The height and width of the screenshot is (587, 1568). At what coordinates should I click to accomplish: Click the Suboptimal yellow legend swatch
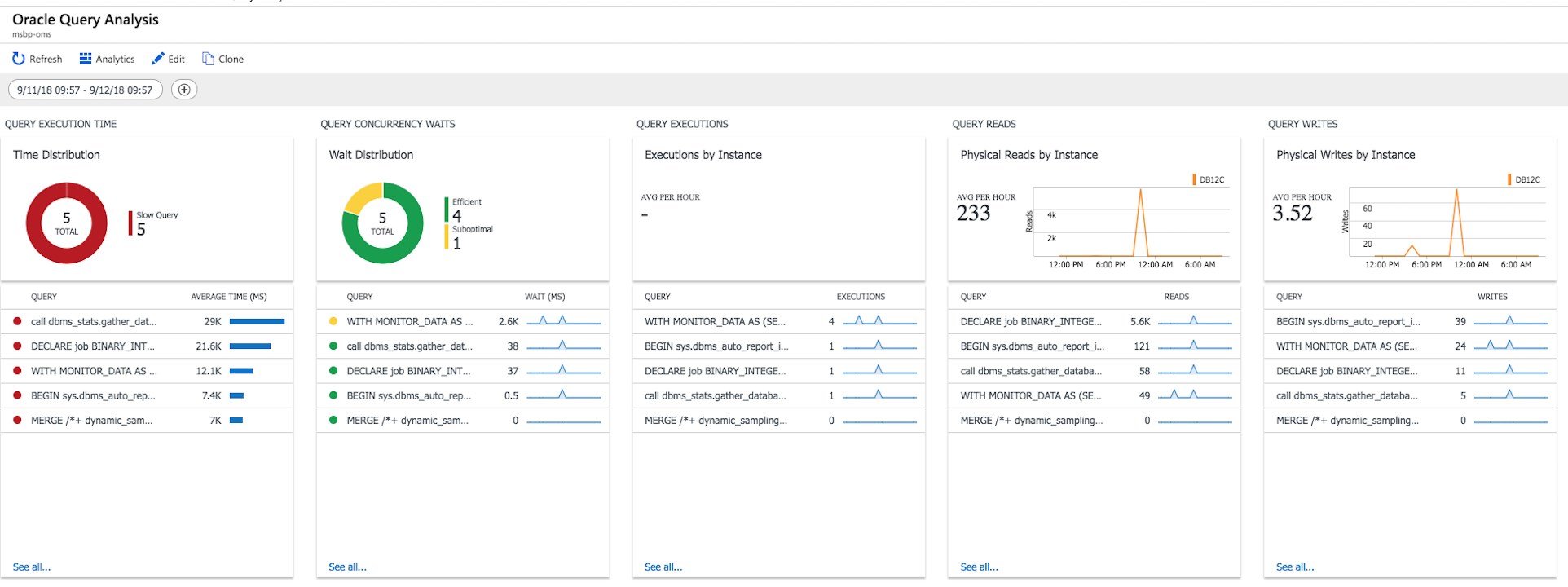[447, 236]
